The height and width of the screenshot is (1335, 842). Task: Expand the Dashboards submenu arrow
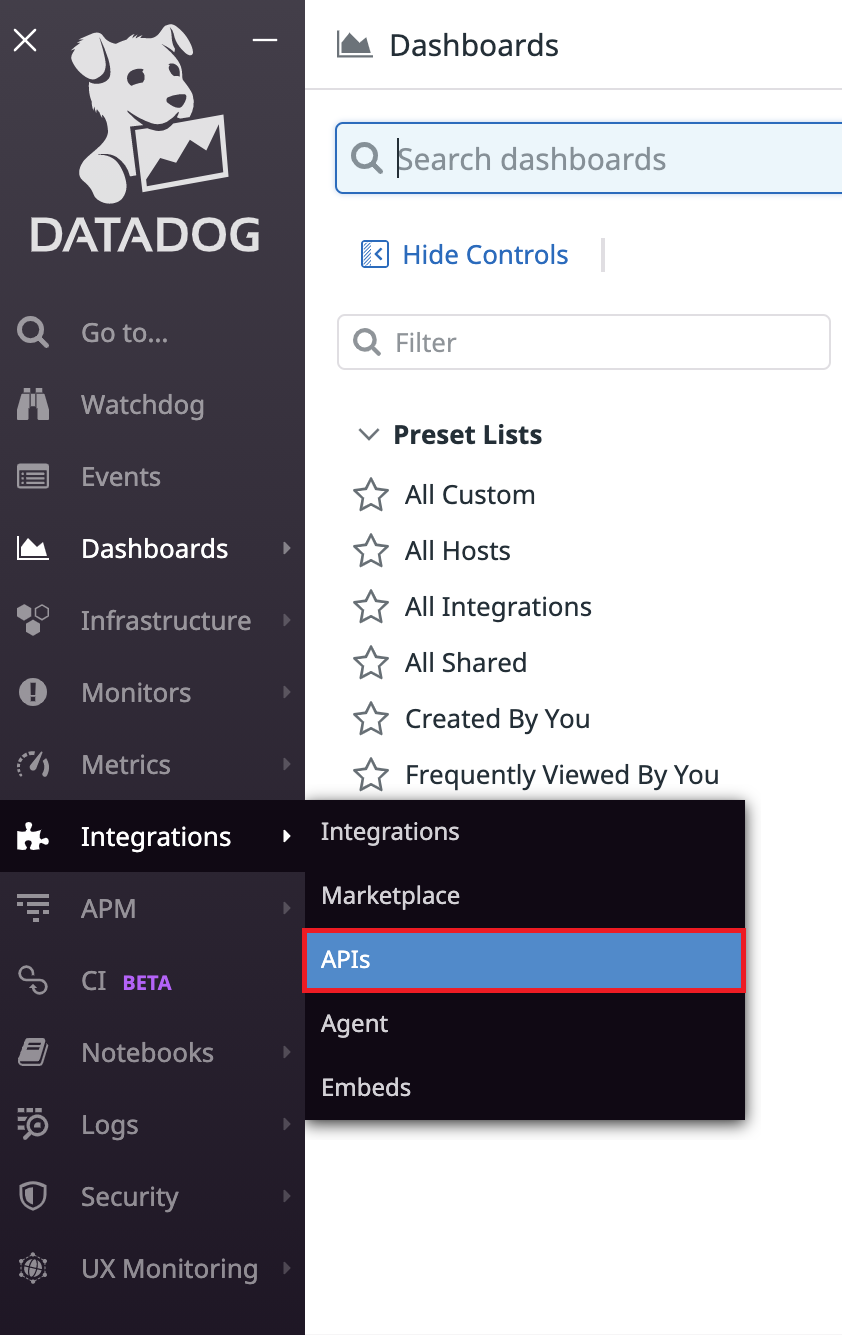point(287,548)
